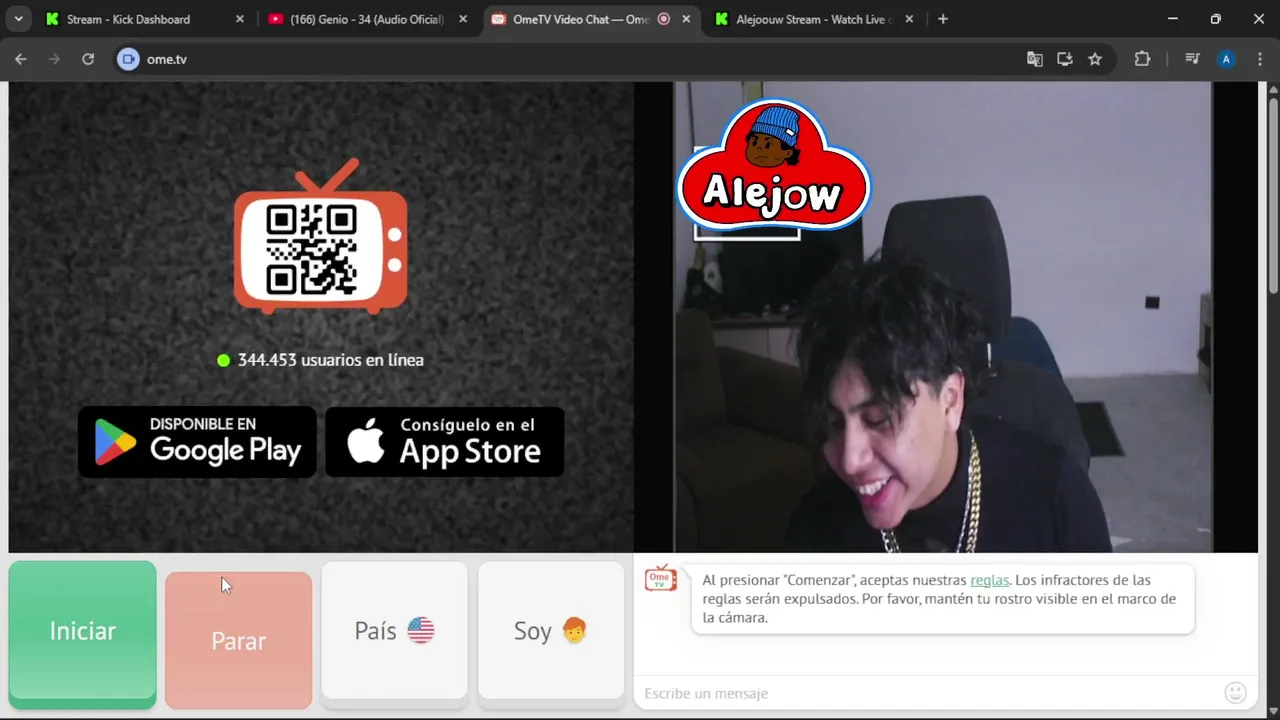Viewport: 1280px width, 720px height.
Task: Select the OmeTV Video Chat tab
Action: point(590,19)
